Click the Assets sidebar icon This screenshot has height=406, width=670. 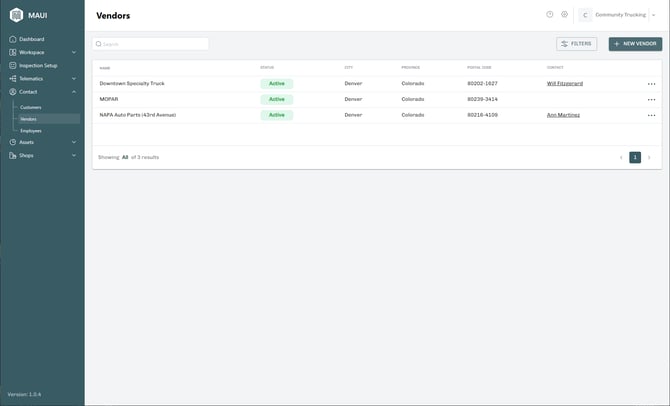pos(13,142)
